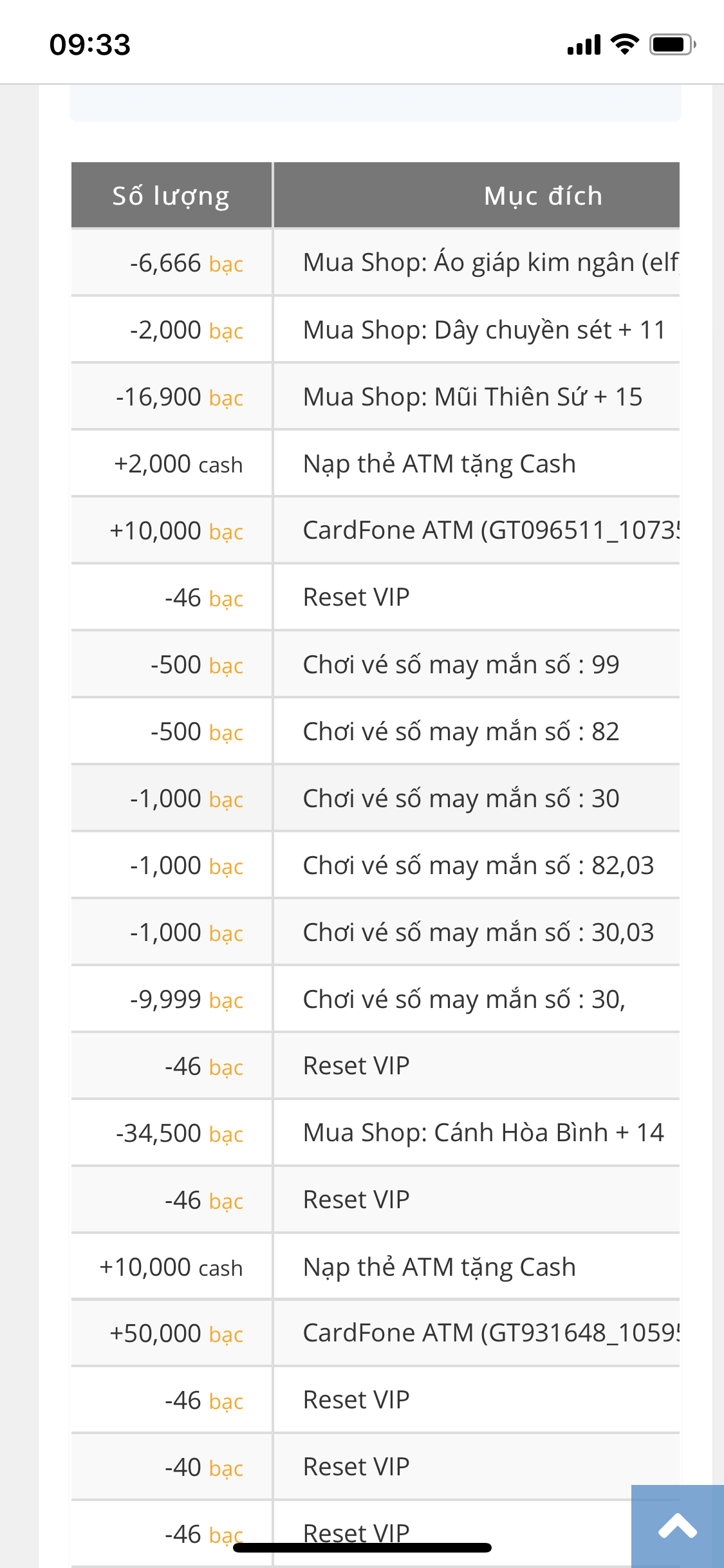
Task: Tap the home indicator bar at bottom
Action: (x=362, y=1547)
